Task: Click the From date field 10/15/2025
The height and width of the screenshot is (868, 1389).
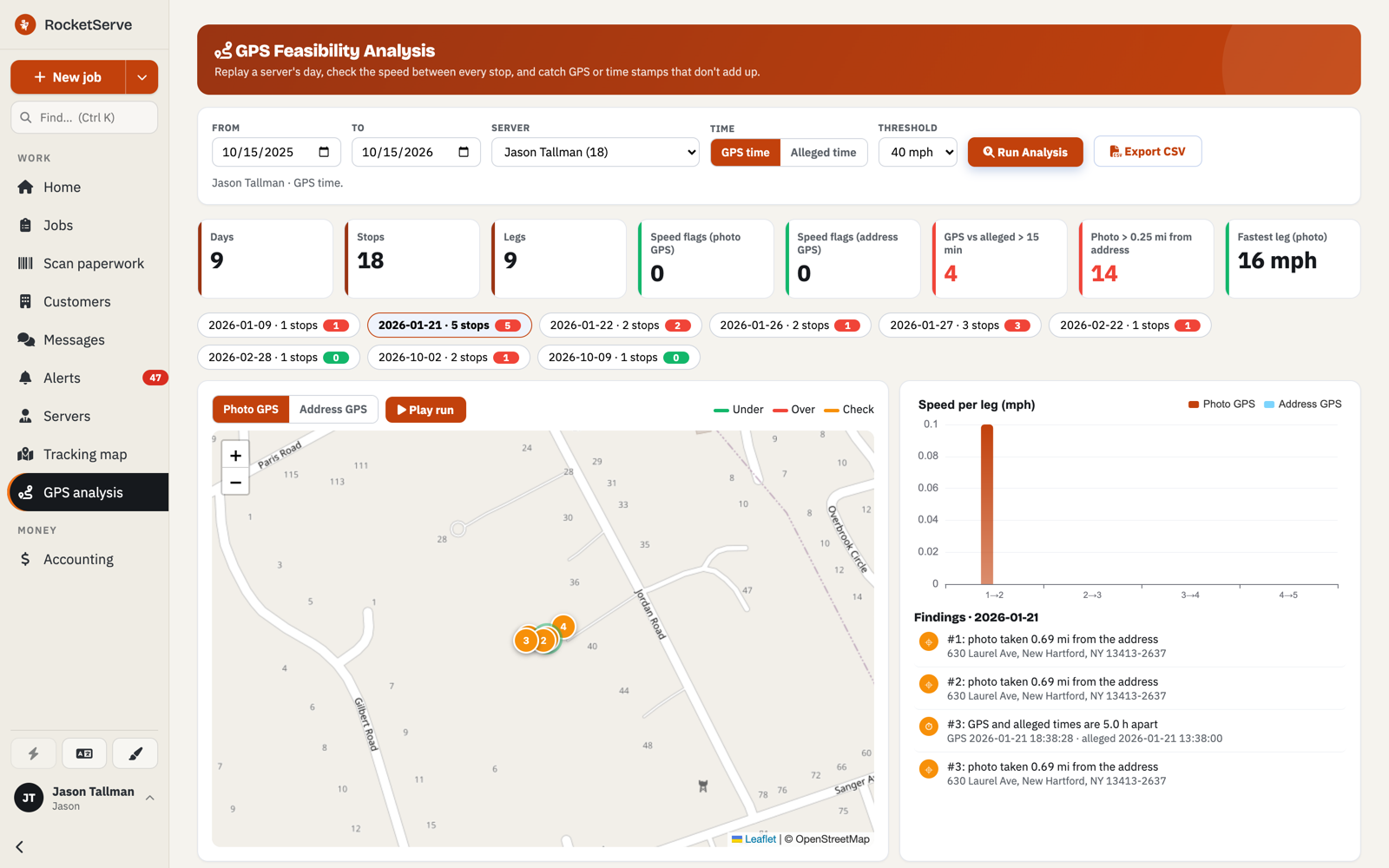Action: tap(276, 152)
